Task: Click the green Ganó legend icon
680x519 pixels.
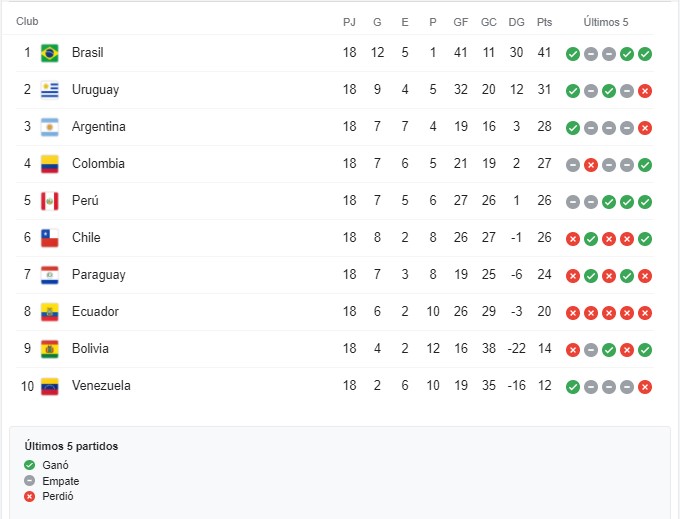Action: [x=30, y=465]
